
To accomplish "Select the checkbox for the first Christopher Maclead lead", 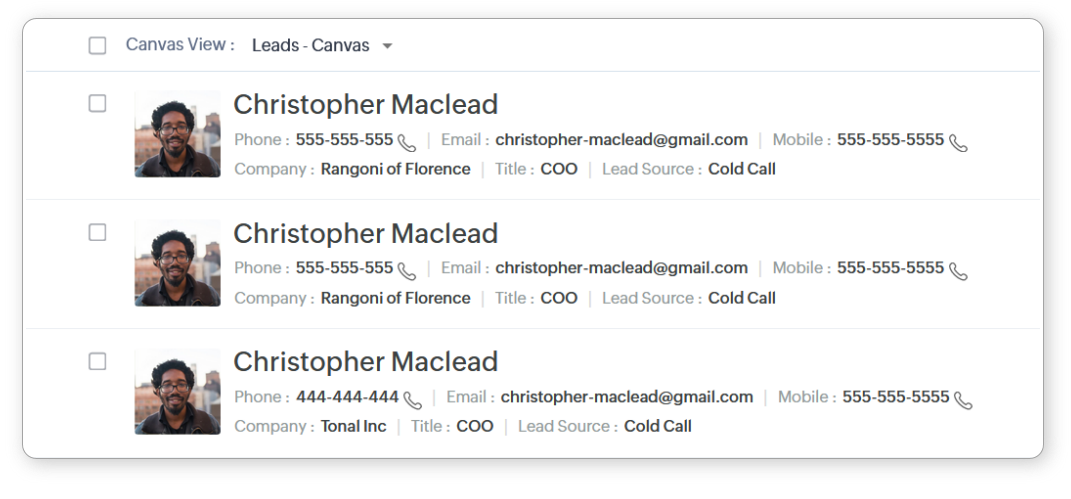I will [97, 104].
